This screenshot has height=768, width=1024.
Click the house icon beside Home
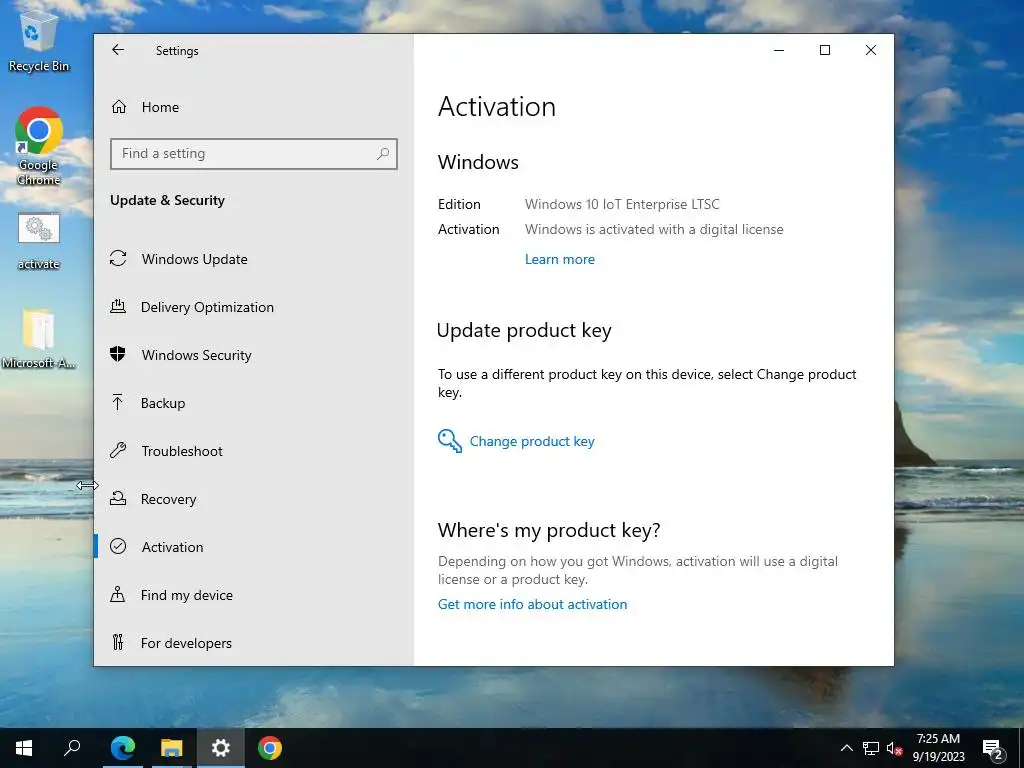tap(119, 106)
